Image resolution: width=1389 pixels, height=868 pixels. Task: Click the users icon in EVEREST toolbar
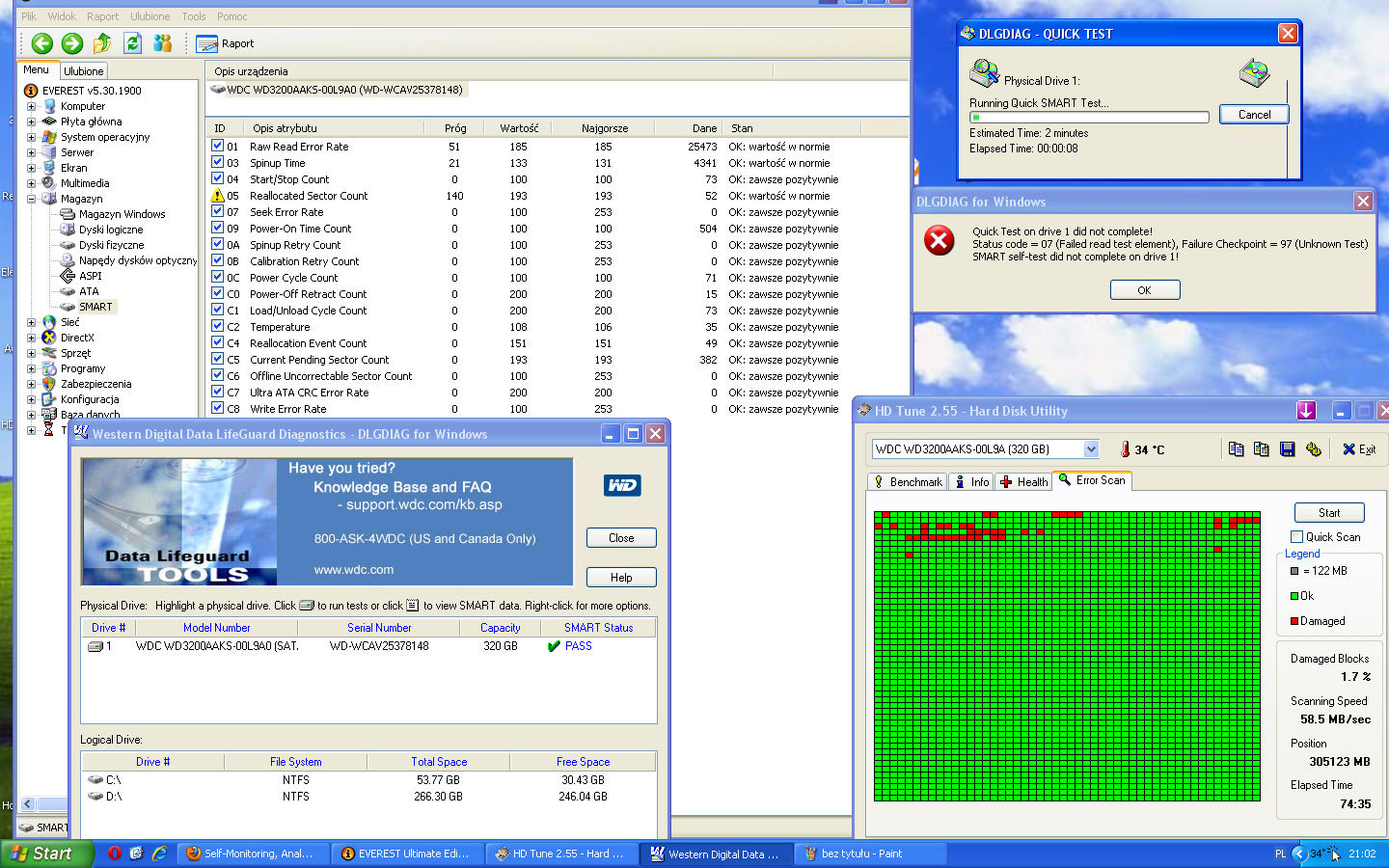point(163,43)
